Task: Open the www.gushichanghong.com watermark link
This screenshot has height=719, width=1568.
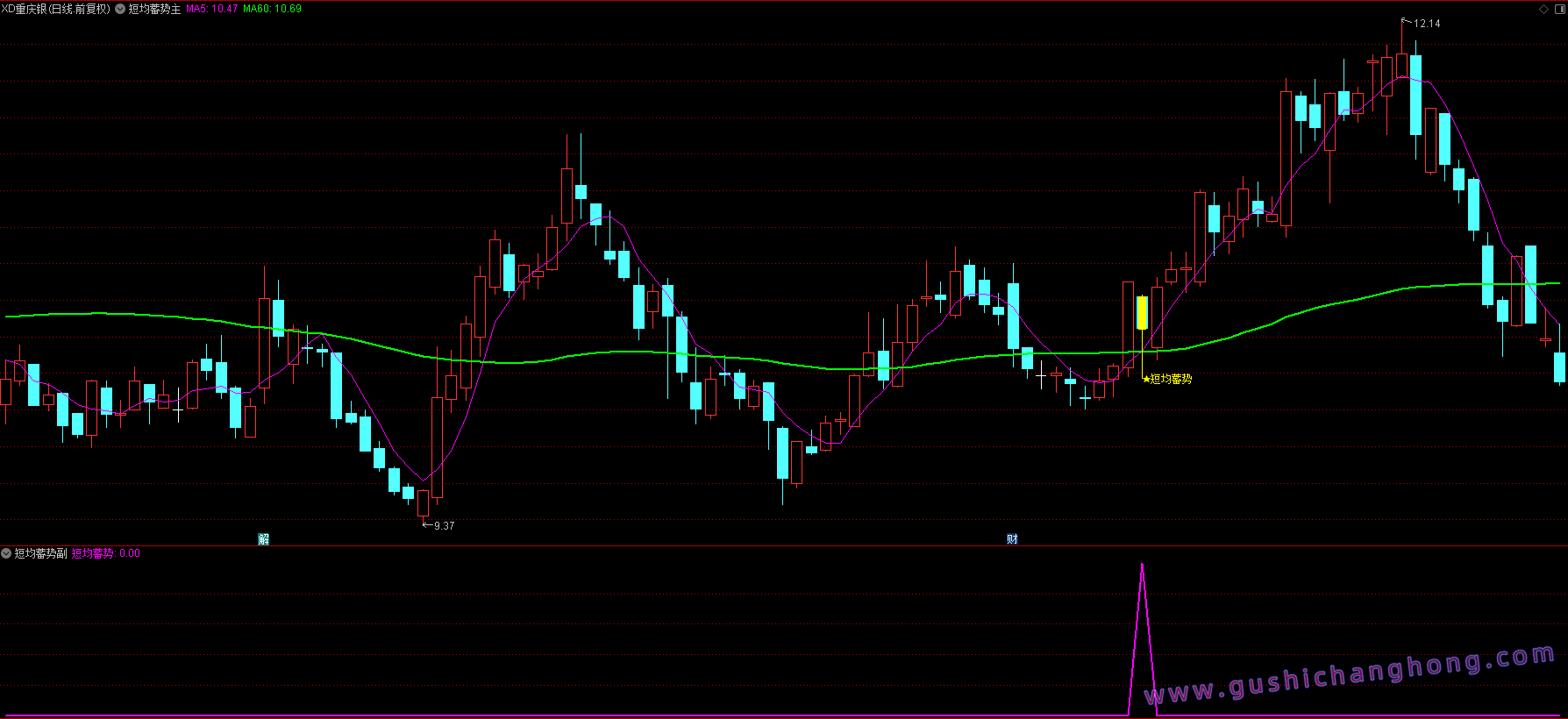Action: [x=1350, y=675]
